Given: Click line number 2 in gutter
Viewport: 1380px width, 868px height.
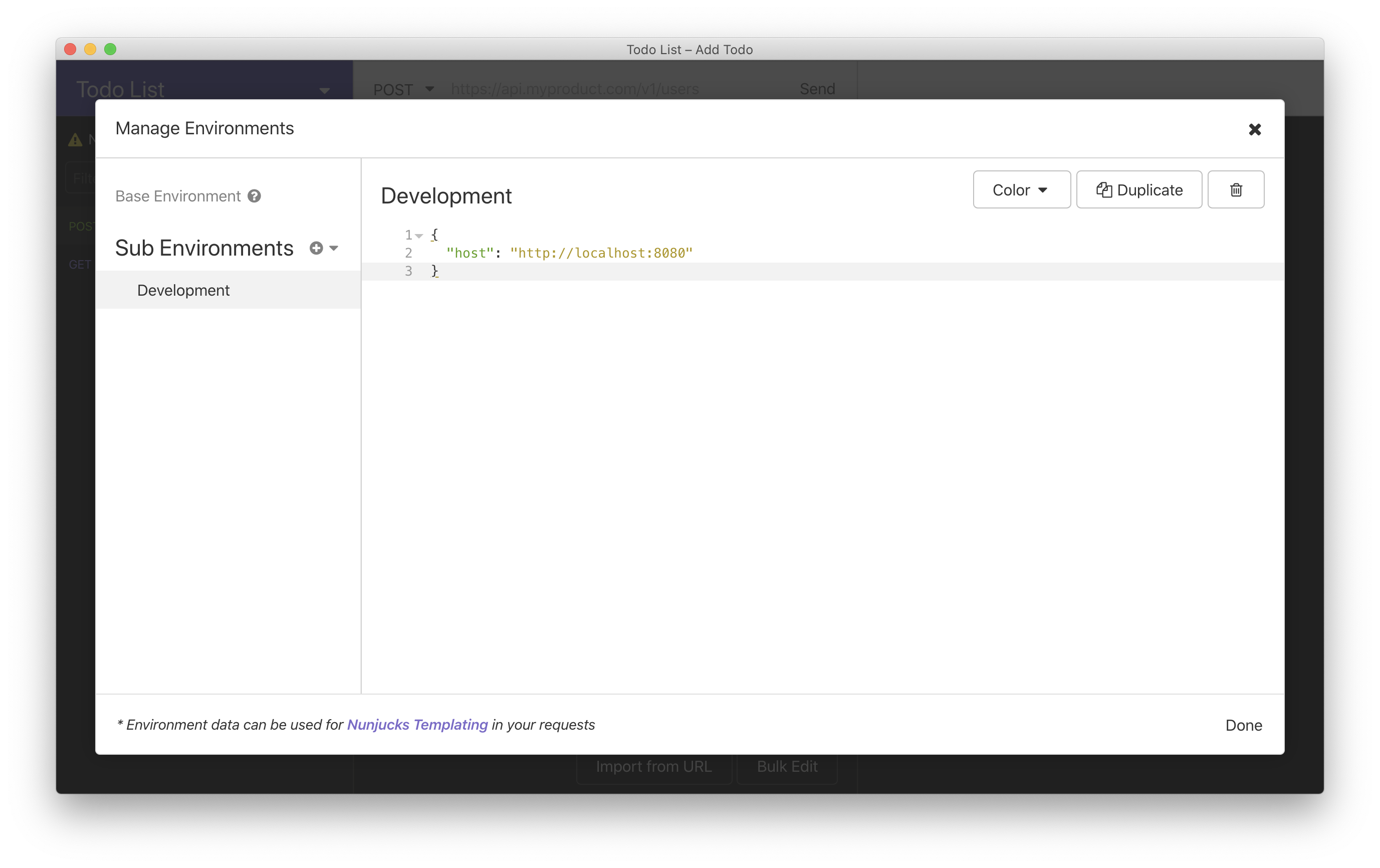Looking at the screenshot, I should (408, 253).
